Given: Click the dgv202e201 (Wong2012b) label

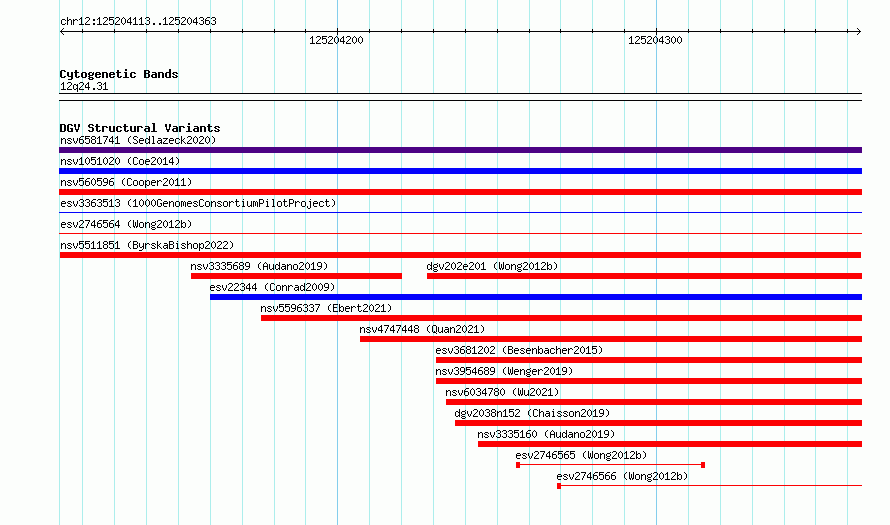Looking at the screenshot, I should click(x=492, y=266).
